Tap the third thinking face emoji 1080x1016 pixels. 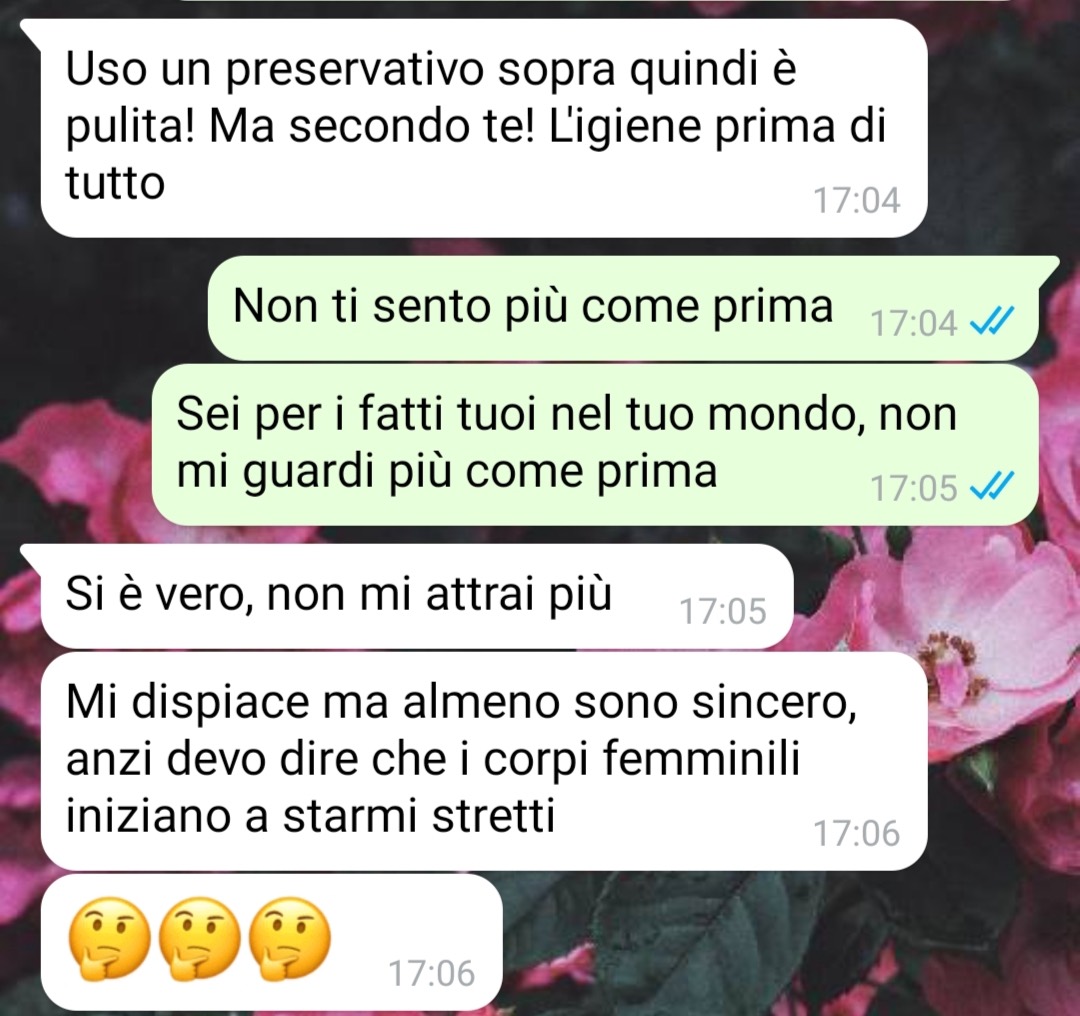[290, 939]
